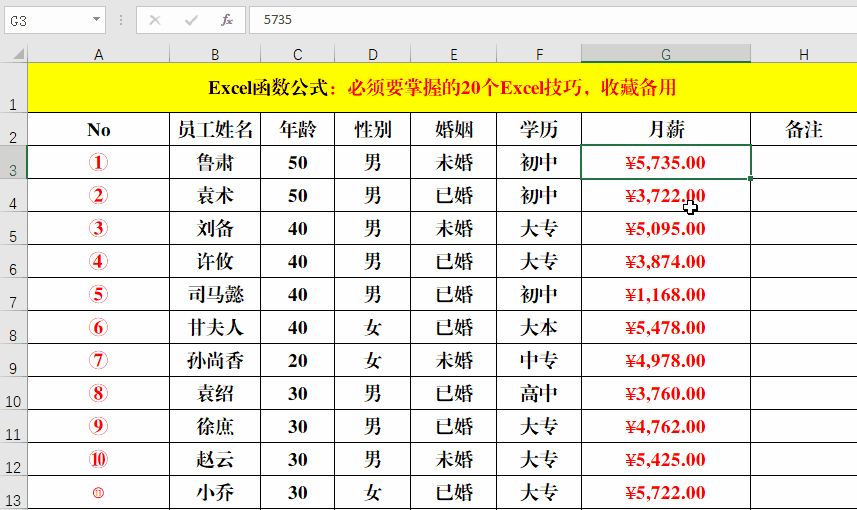Image resolution: width=857 pixels, height=510 pixels.
Task: Select 中专 education cell in 孙尚香 row
Action: pyautogui.click(x=539, y=360)
